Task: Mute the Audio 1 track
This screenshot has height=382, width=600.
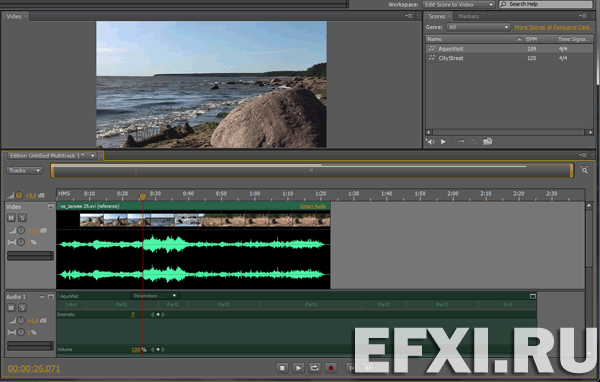Action: 11,308
